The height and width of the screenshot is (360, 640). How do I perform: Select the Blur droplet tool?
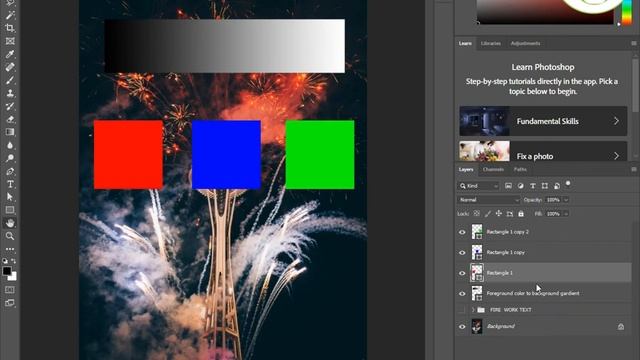[x=10, y=145]
